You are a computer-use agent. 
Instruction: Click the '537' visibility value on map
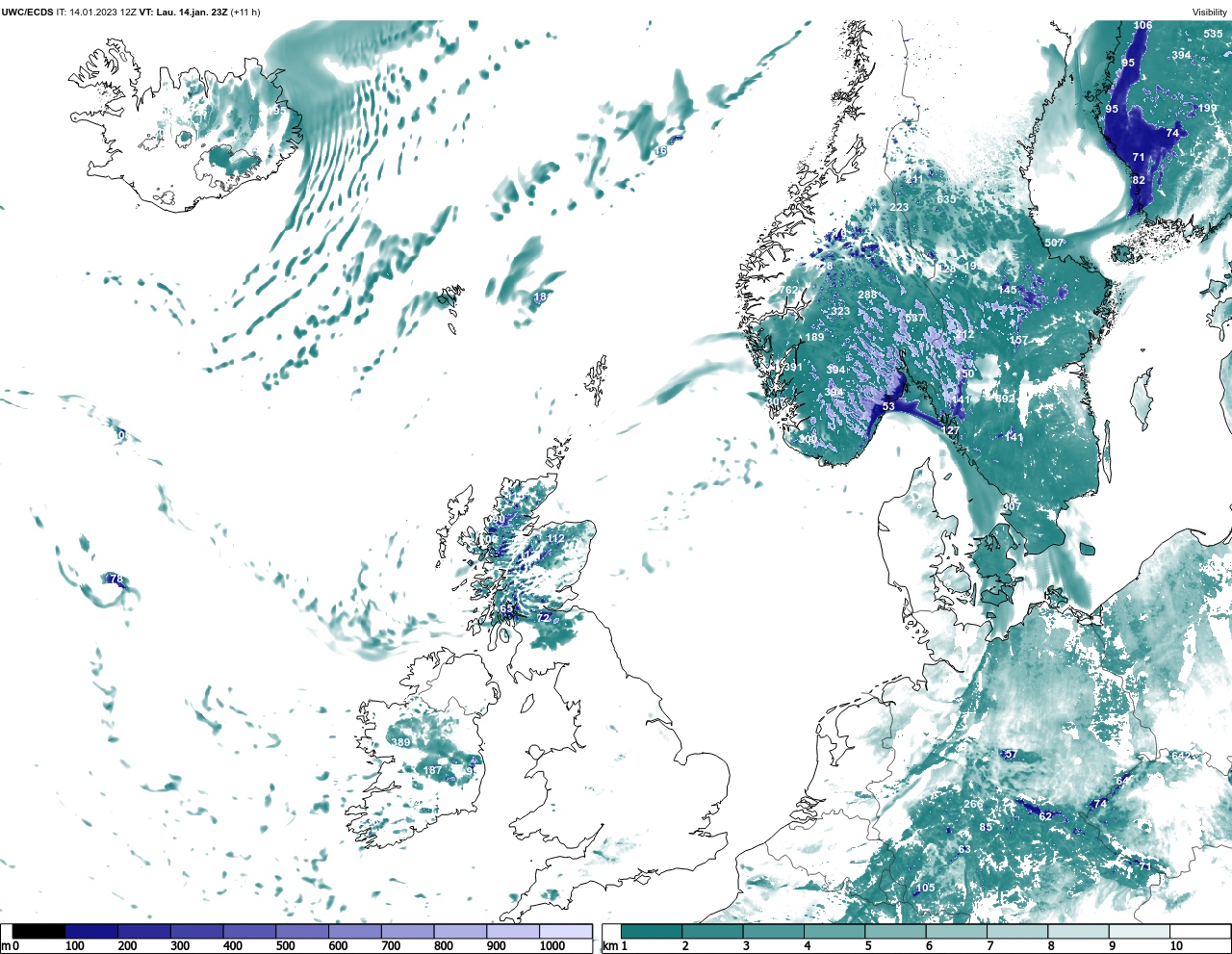coord(914,318)
